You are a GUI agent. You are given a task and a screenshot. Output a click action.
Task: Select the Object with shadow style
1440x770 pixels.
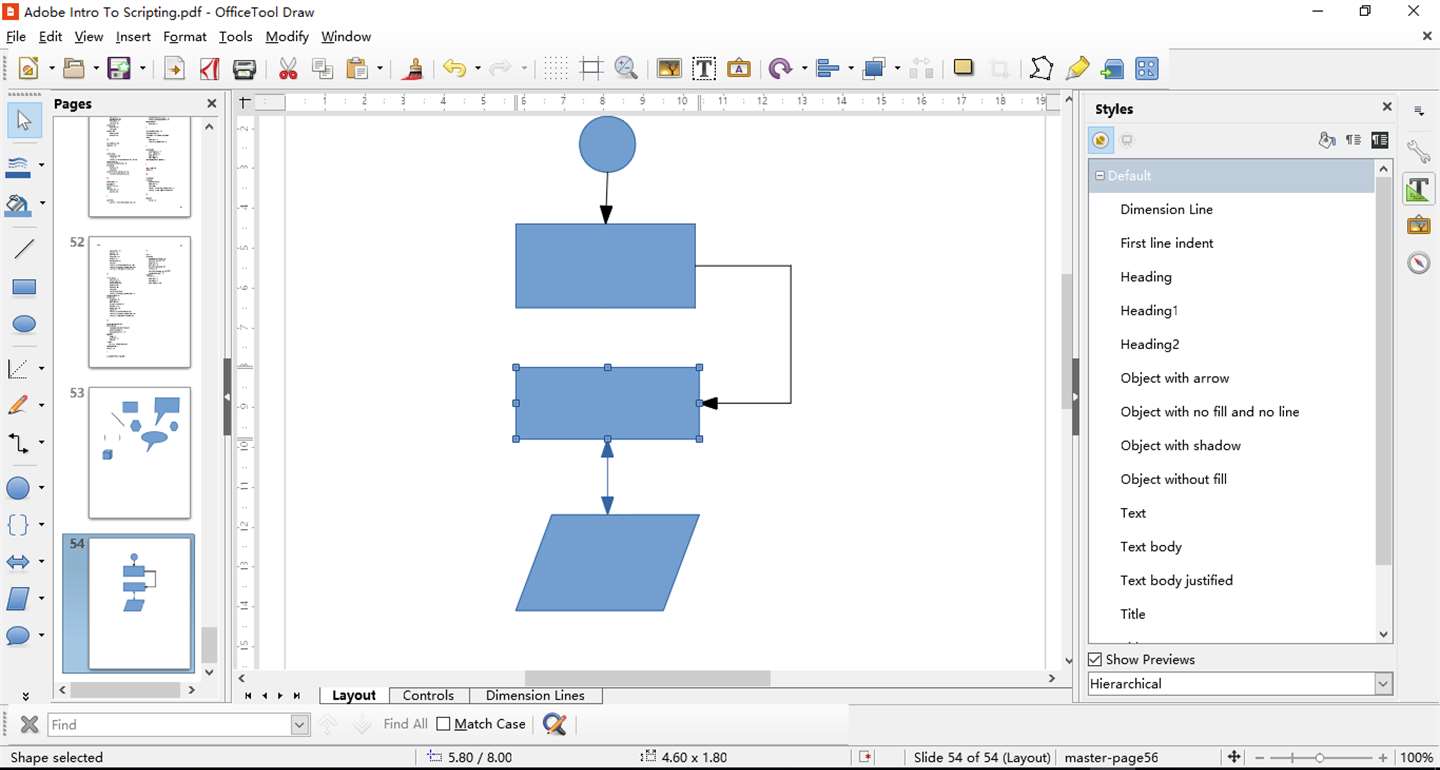click(1181, 446)
